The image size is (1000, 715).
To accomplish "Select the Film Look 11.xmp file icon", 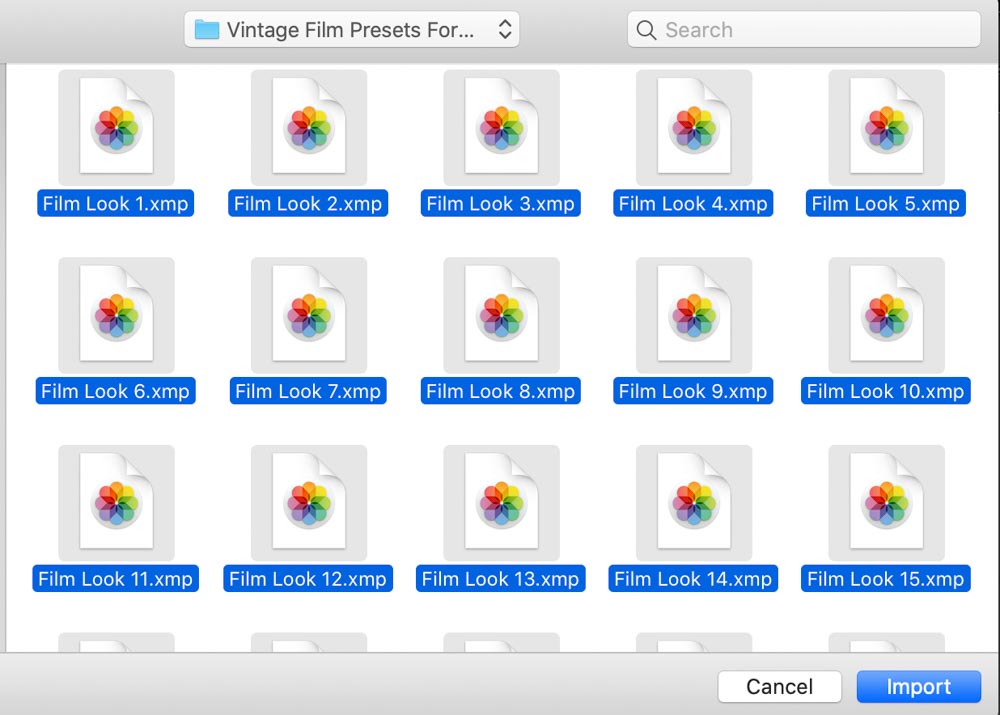I will coord(116,503).
